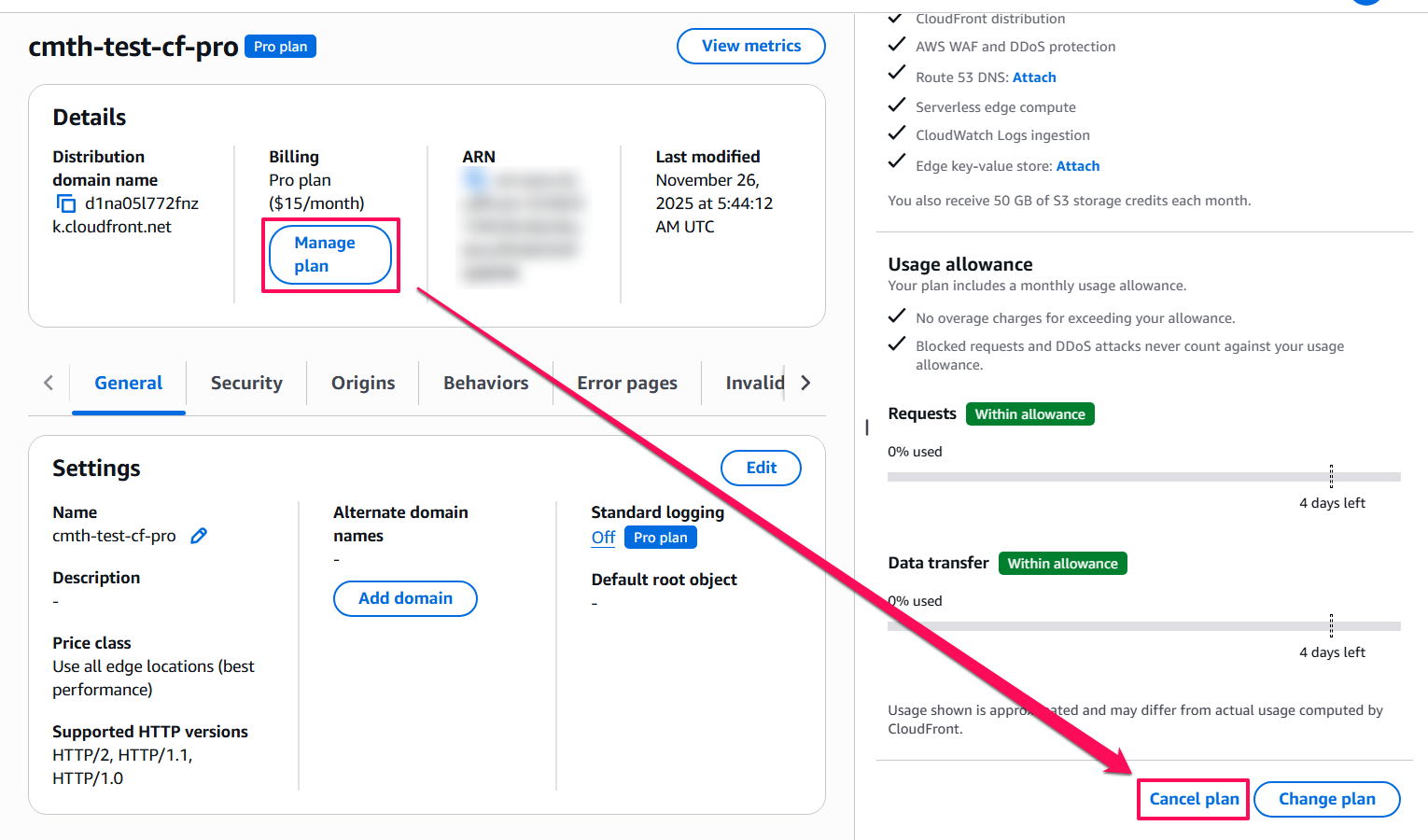Viewport: 1428px width, 840px height.
Task: Click the Requests usage progress bar
Action: click(x=1143, y=477)
